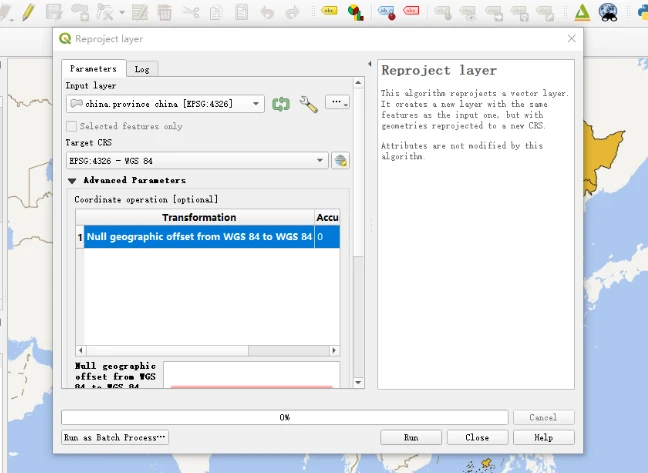Viewport: 648px width, 473px height.
Task: Open the Vertex tool dropdown arrow
Action: coord(122,12)
